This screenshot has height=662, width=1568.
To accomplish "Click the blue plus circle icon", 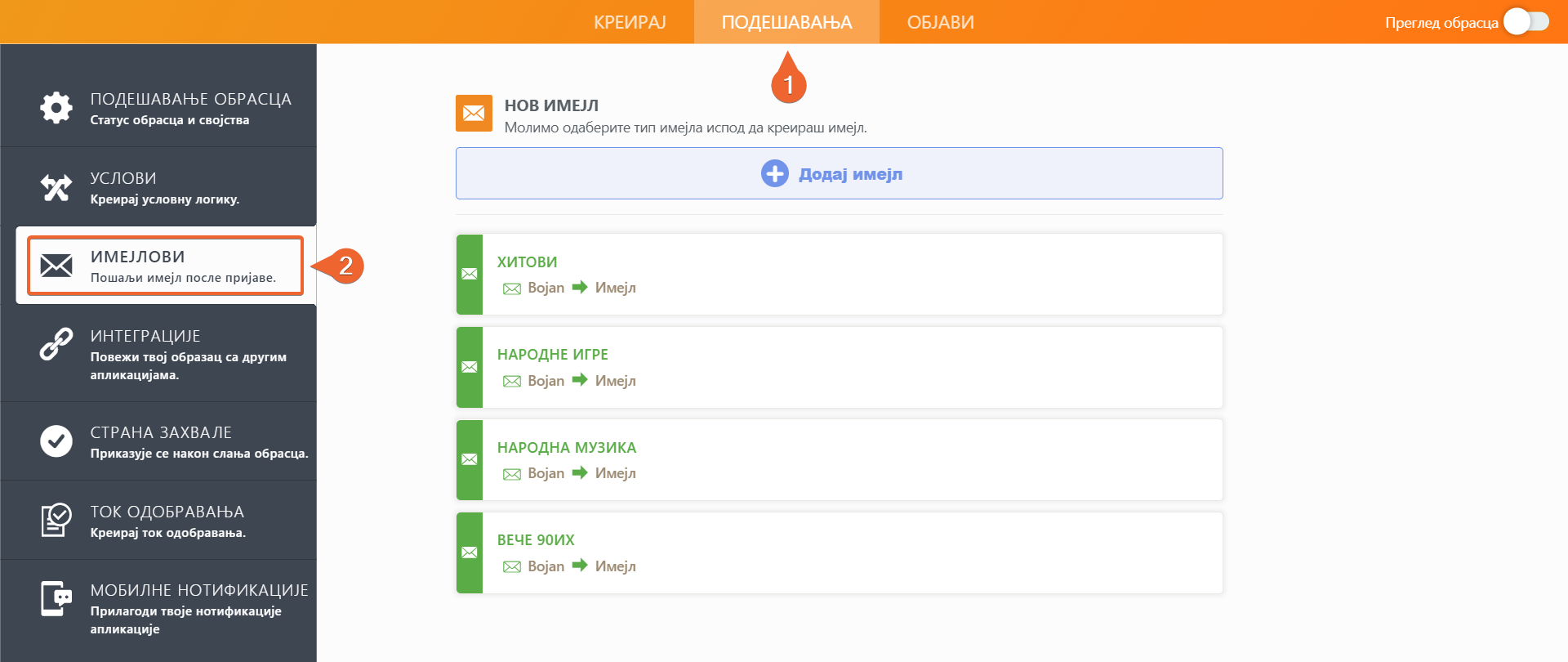I will click(774, 173).
